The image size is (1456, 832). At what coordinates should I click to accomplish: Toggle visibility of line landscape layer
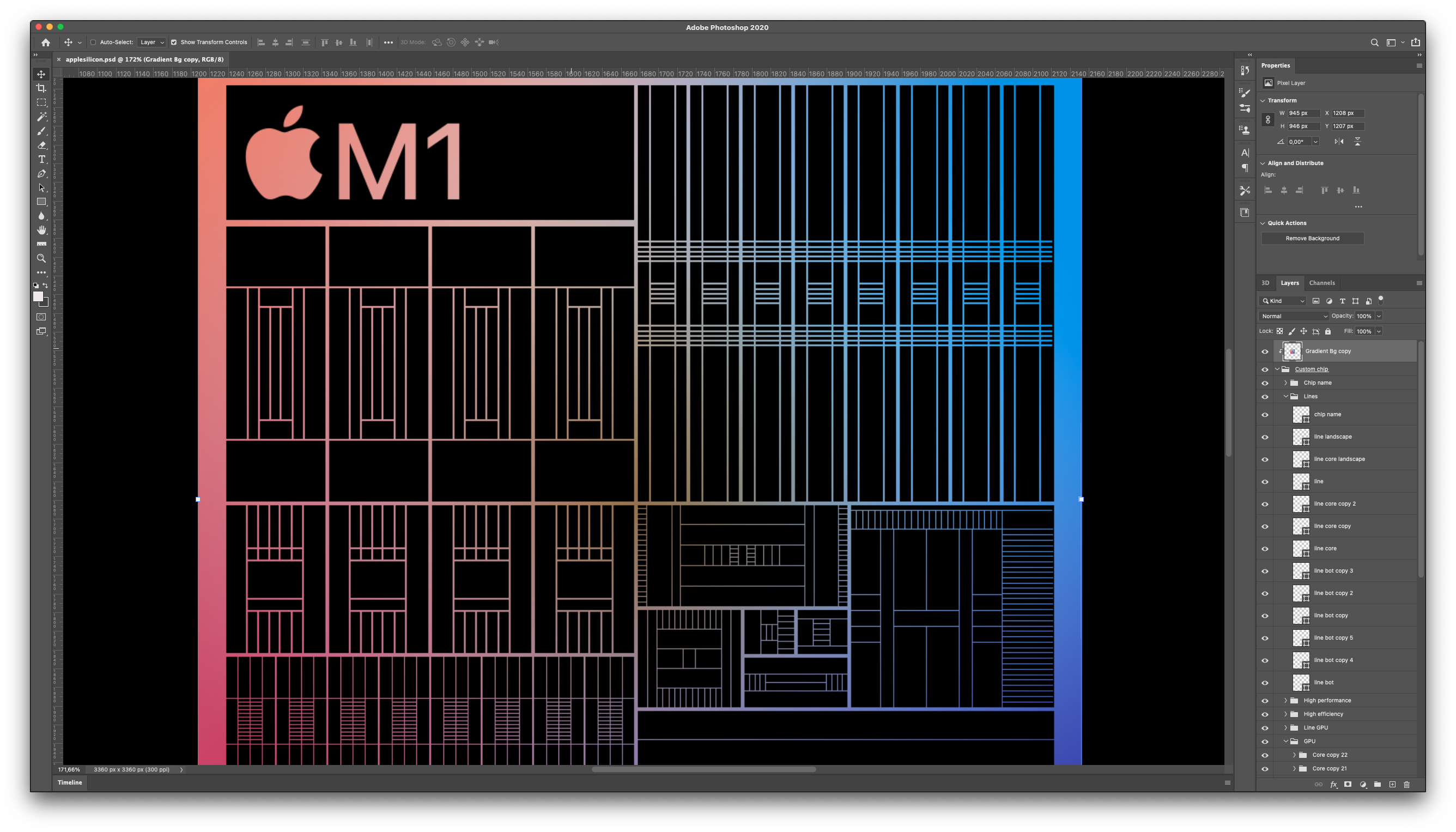(1265, 437)
